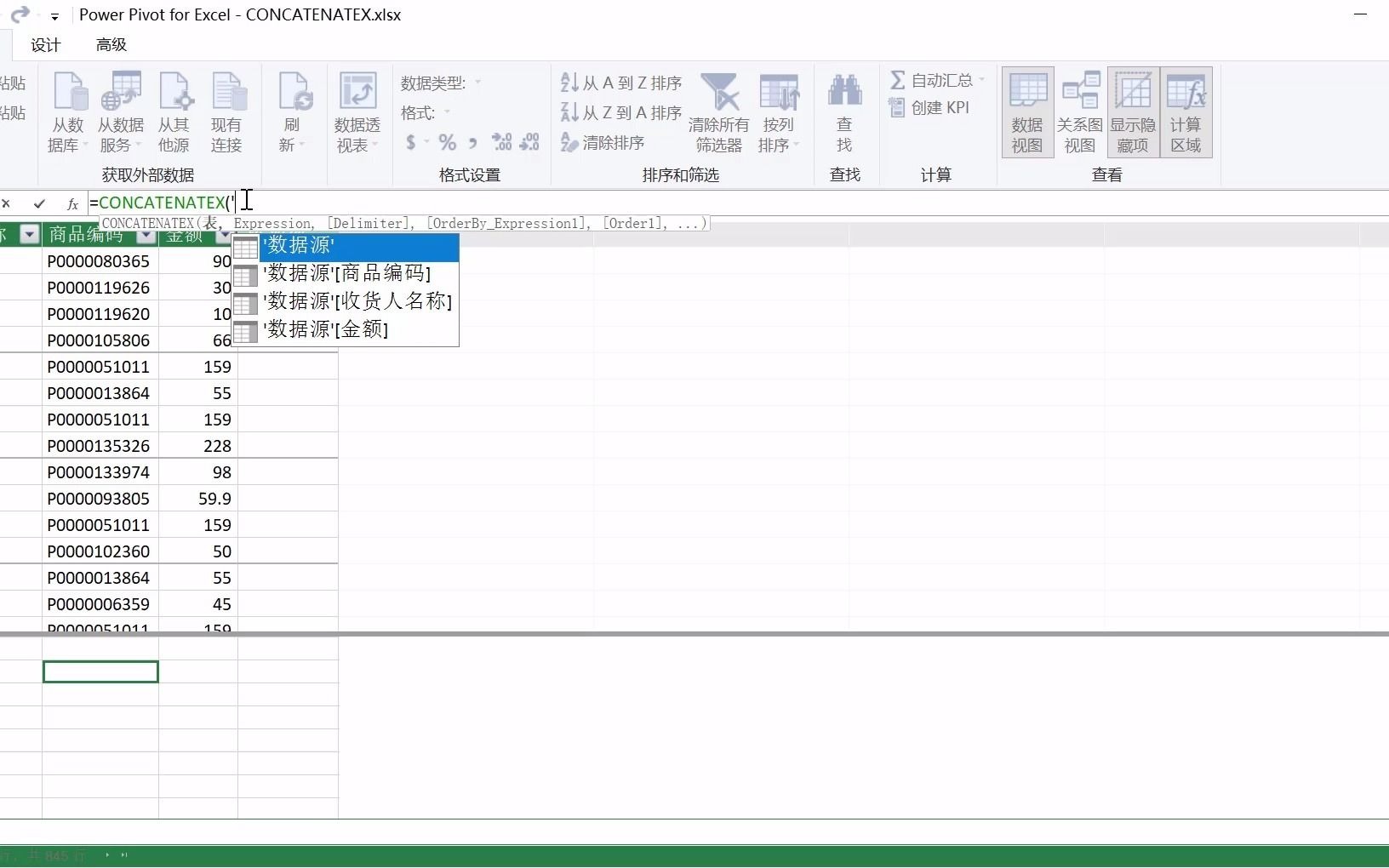The width and height of the screenshot is (1389, 868).
Task: Toggle Calculation Area display
Action: click(x=1186, y=112)
